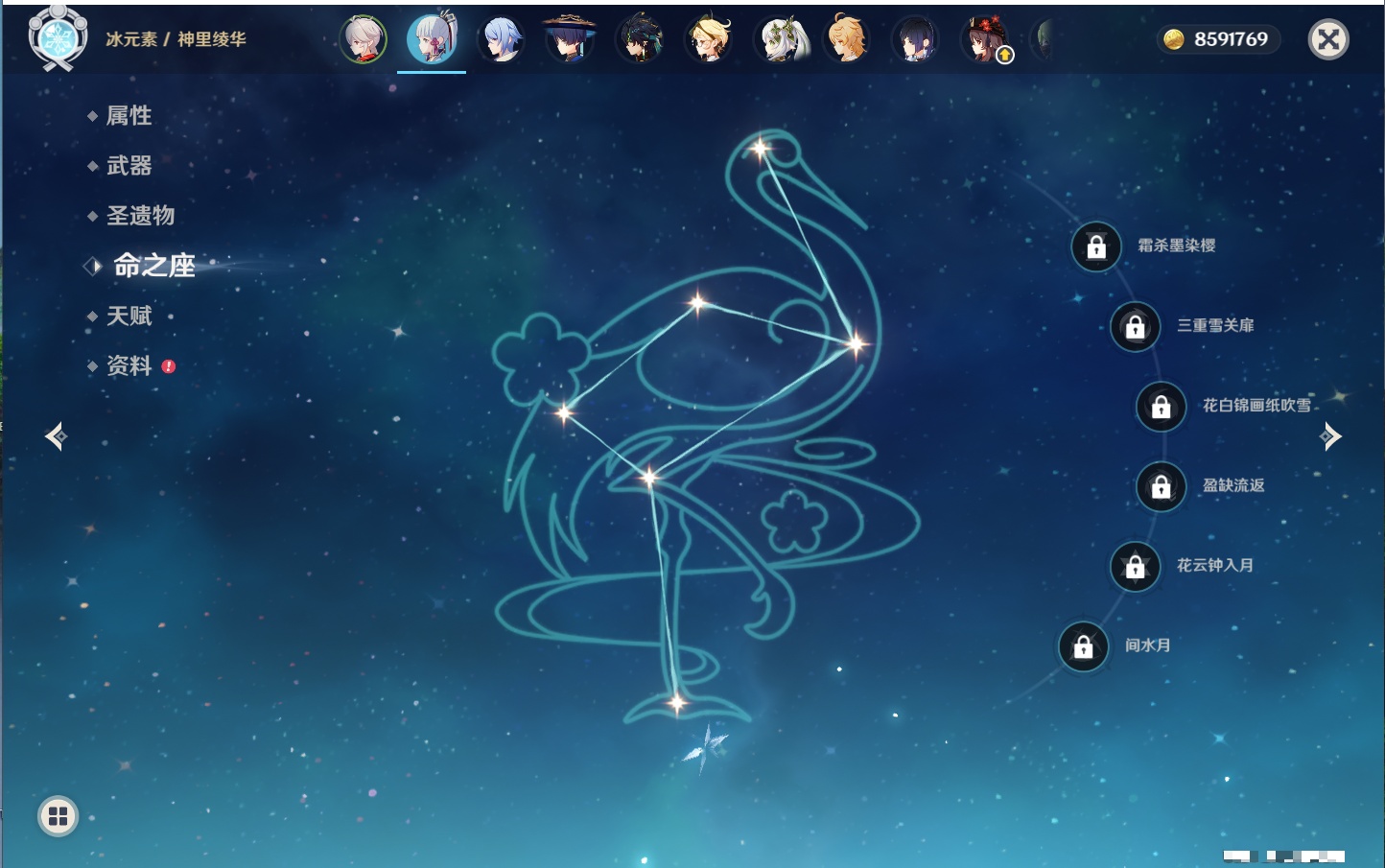This screenshot has height=868, width=1385.
Task: Select the Hu Tao avatar with upgrade arrow
Action: pyautogui.click(x=985, y=39)
